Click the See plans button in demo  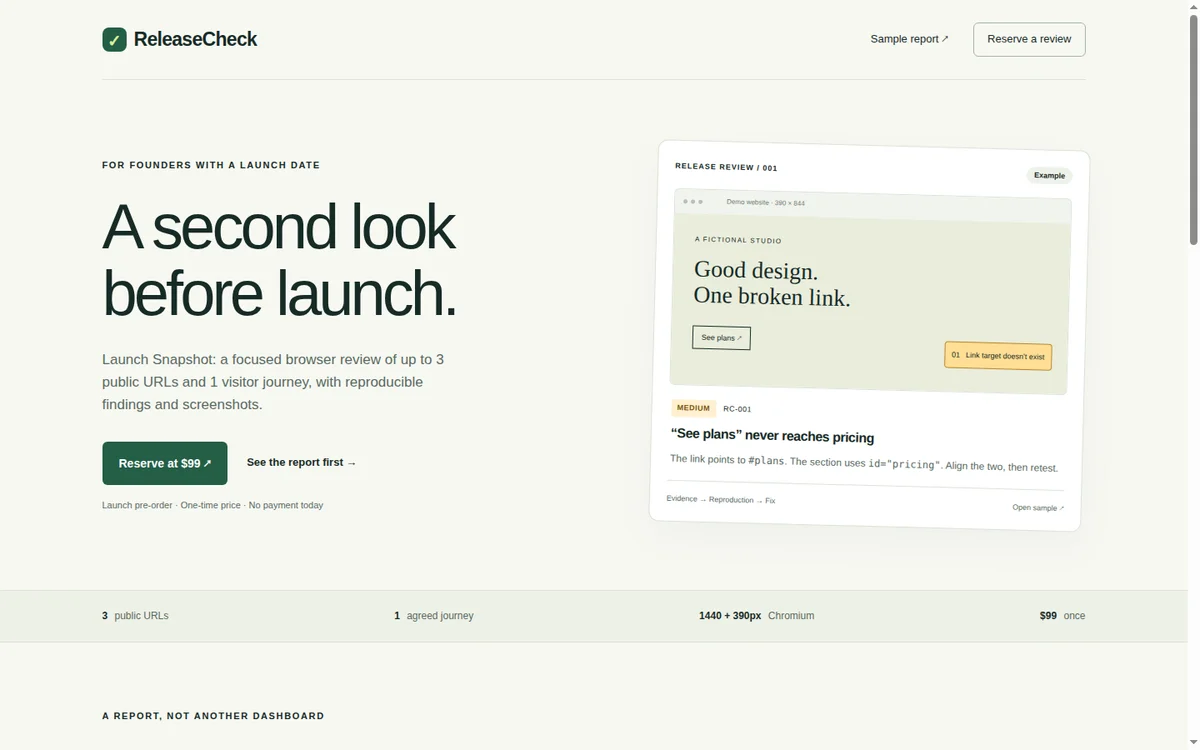[721, 338]
